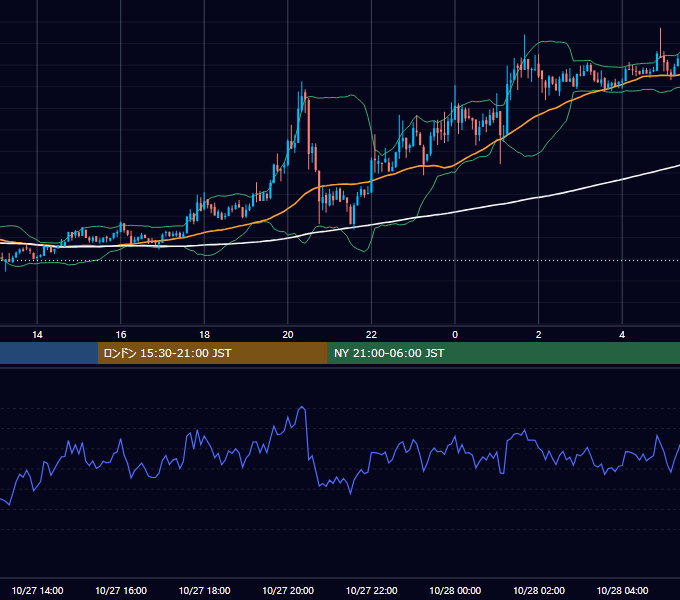Click the 14 hour label on price chart axis
The image size is (680, 600).
(37, 335)
